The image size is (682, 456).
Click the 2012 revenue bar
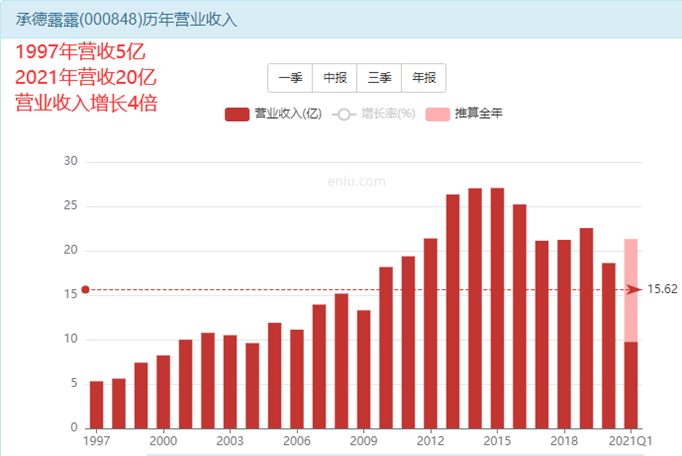pyautogui.click(x=430, y=333)
